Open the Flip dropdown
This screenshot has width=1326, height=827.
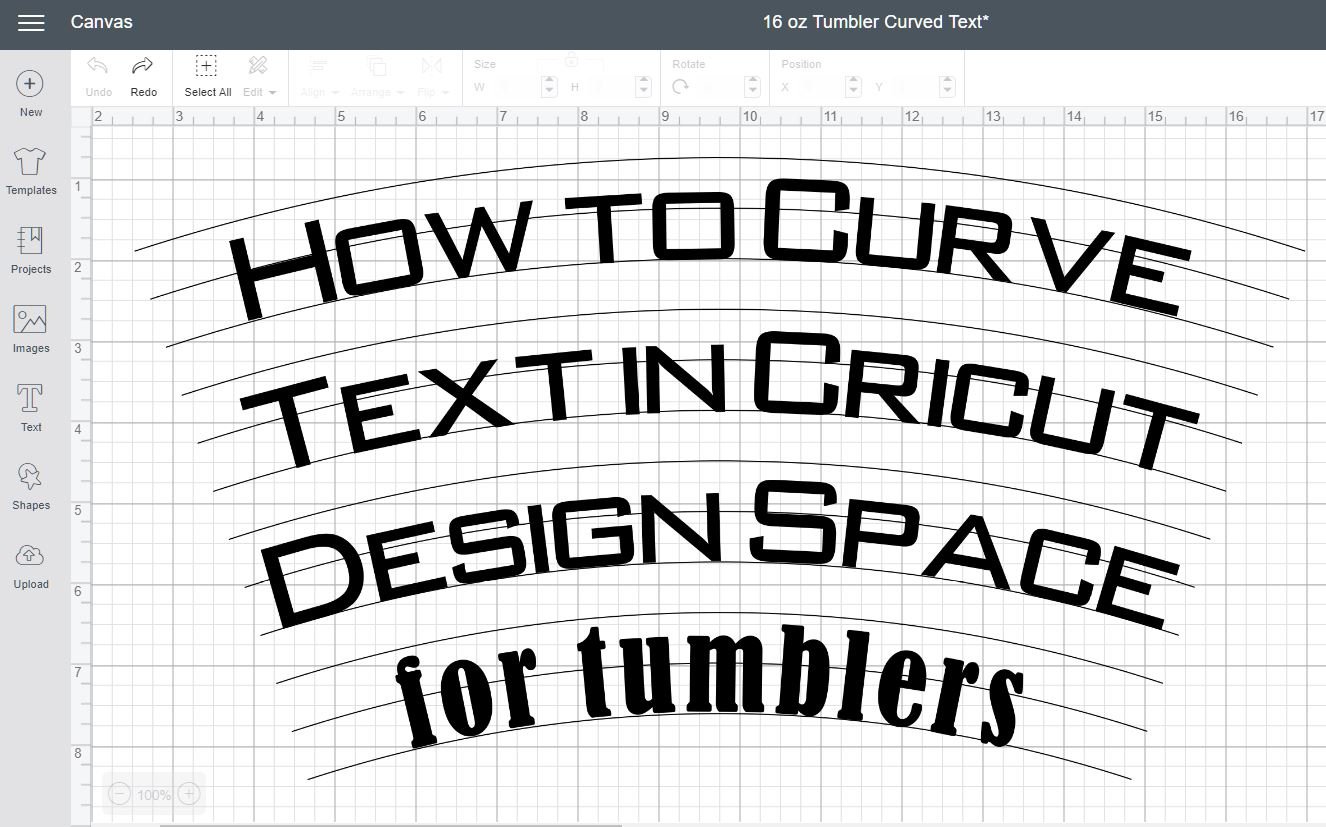pyautogui.click(x=432, y=77)
